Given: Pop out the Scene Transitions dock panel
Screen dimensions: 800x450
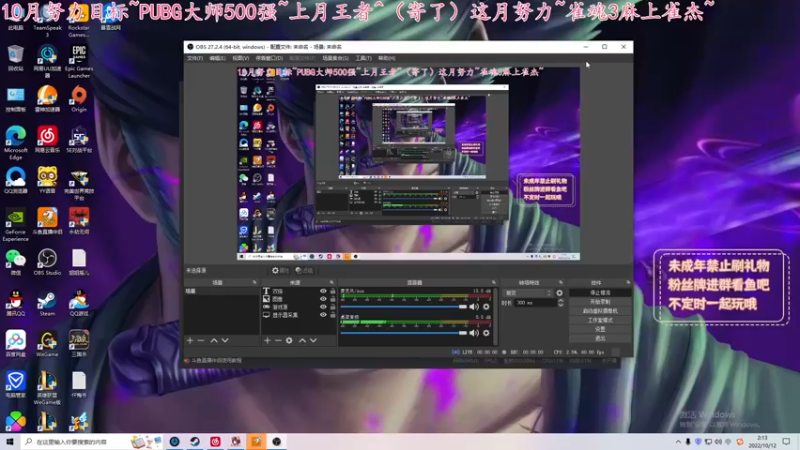Looking at the screenshot, I should 560,283.
